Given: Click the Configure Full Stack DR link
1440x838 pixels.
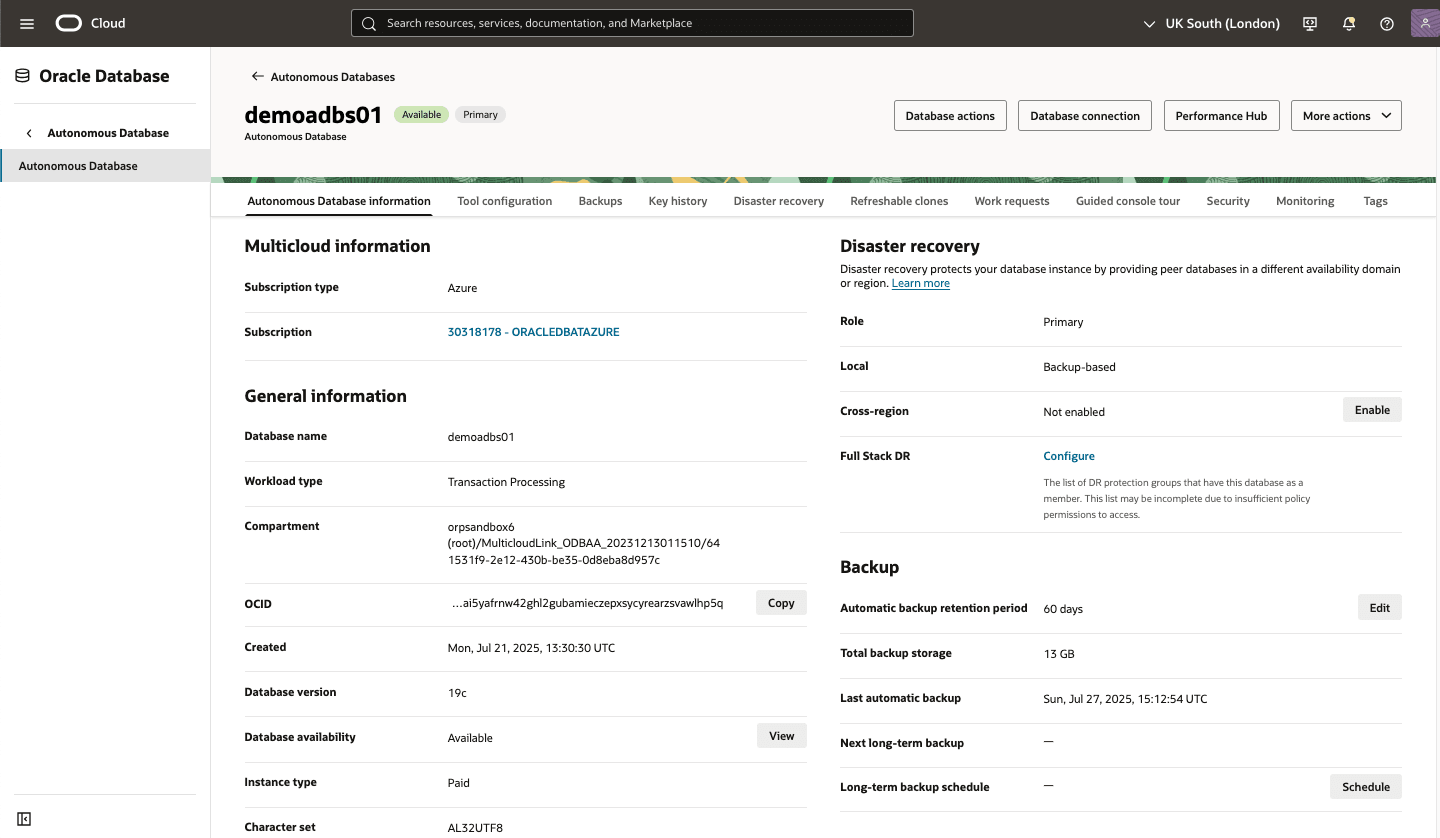Looking at the screenshot, I should click(1068, 455).
